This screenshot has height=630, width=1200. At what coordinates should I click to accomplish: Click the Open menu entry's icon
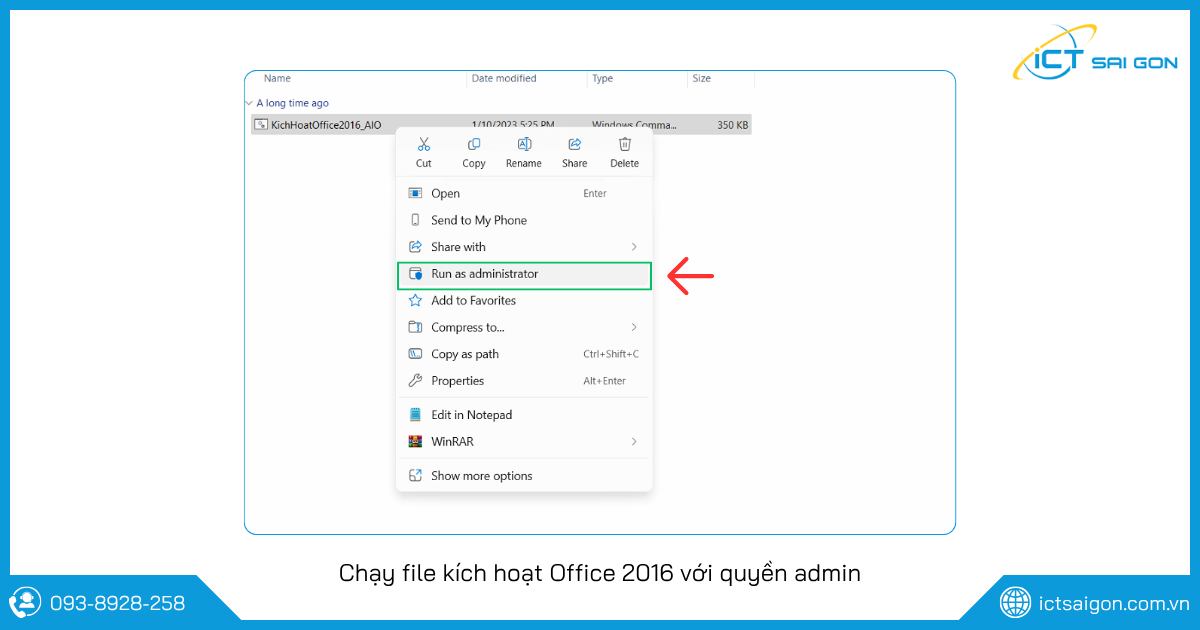click(x=415, y=193)
